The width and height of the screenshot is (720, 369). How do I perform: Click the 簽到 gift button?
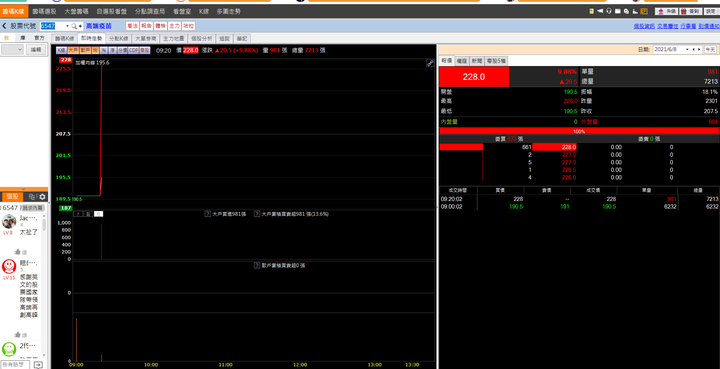click(x=690, y=11)
